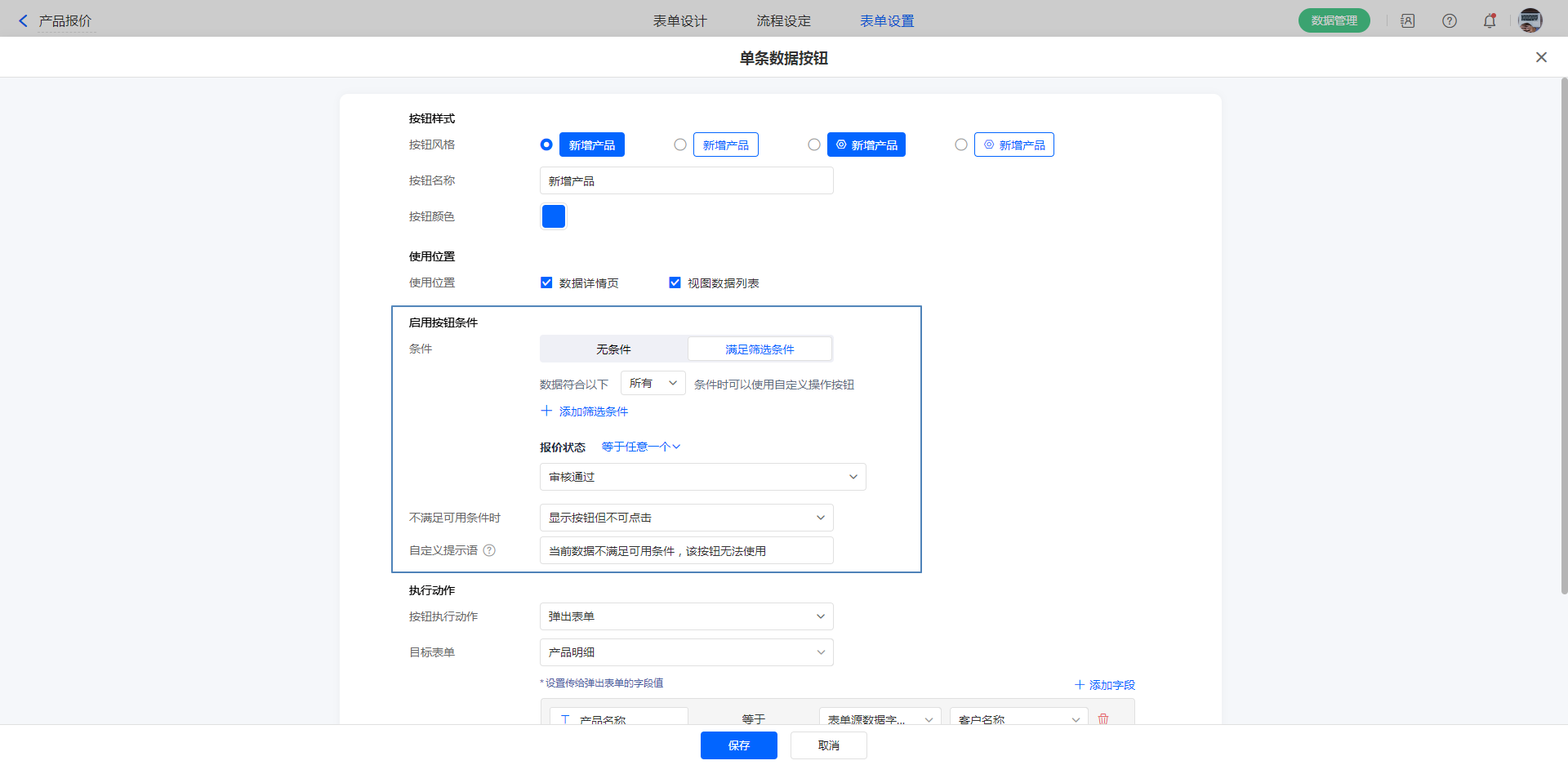Open the translate icon in top bar
Screen dimensions: 1568x765
pos(1408,21)
